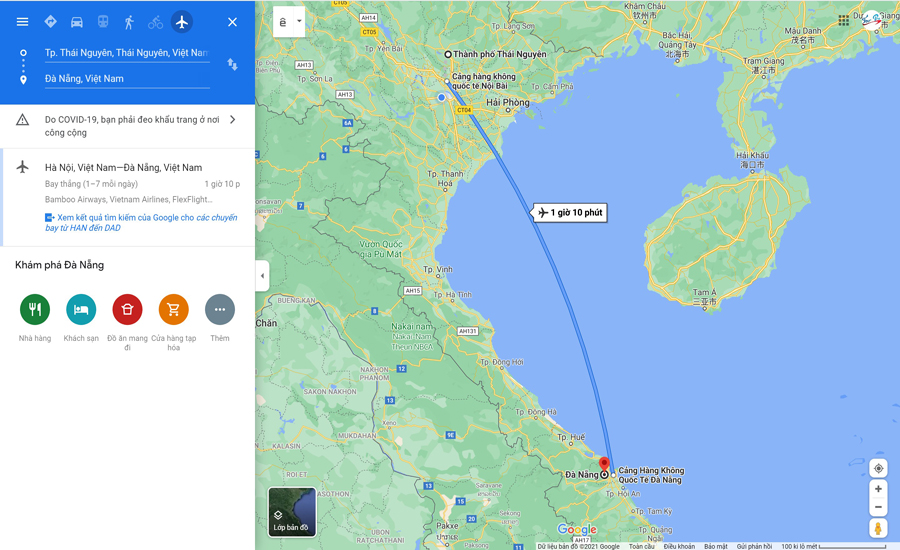The height and width of the screenshot is (550, 900).
Task: Select the driving travel mode
Action: 76,22
